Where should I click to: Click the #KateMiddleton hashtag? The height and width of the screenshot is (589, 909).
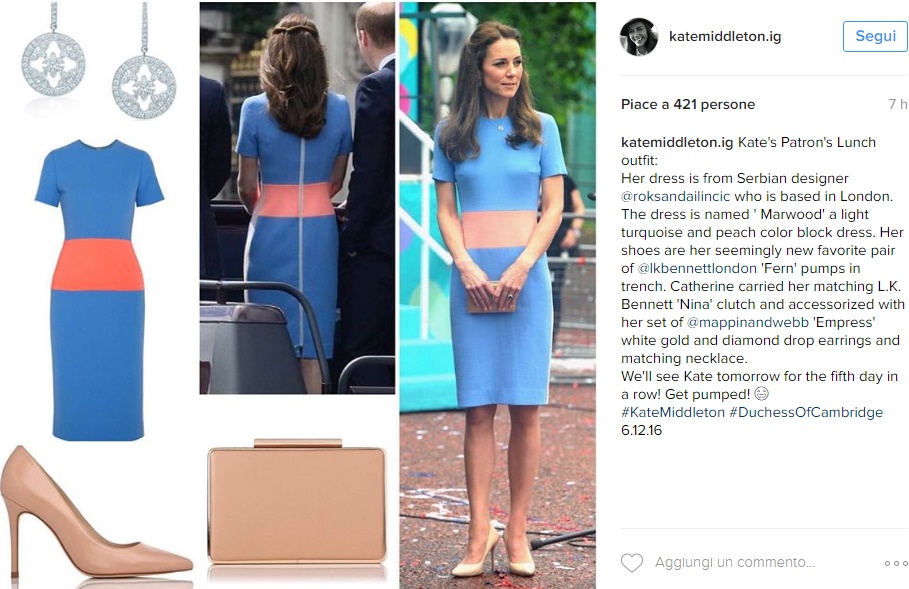pyautogui.click(x=673, y=412)
